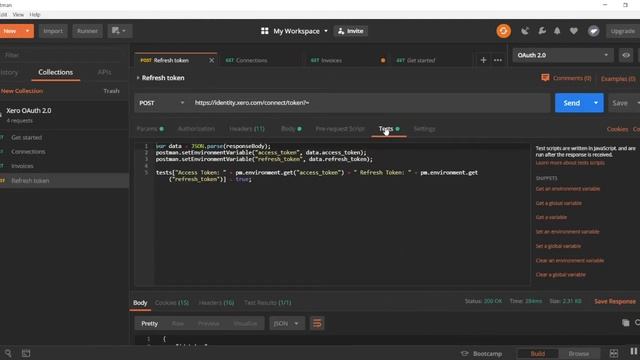Open the POST method dropdown
Screen dimensions: 640x360
tap(161, 103)
